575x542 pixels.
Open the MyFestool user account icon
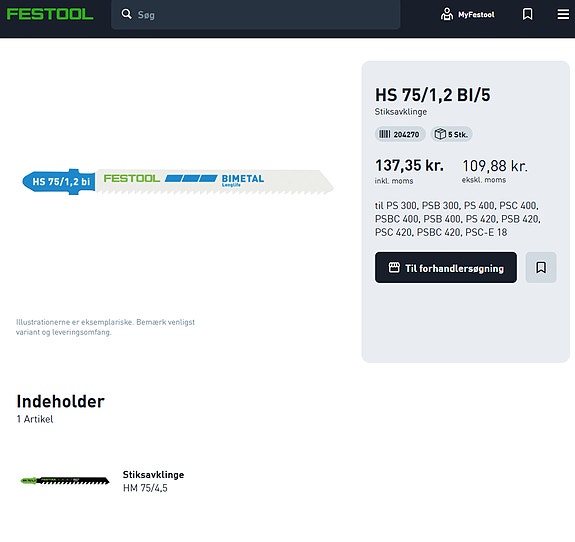coord(447,14)
